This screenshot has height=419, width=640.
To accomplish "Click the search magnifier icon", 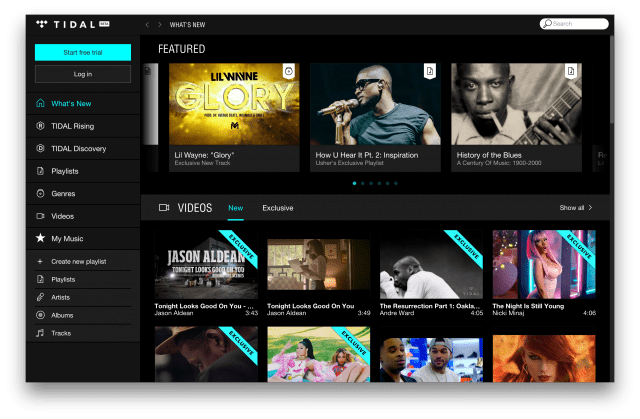I will 547,23.
